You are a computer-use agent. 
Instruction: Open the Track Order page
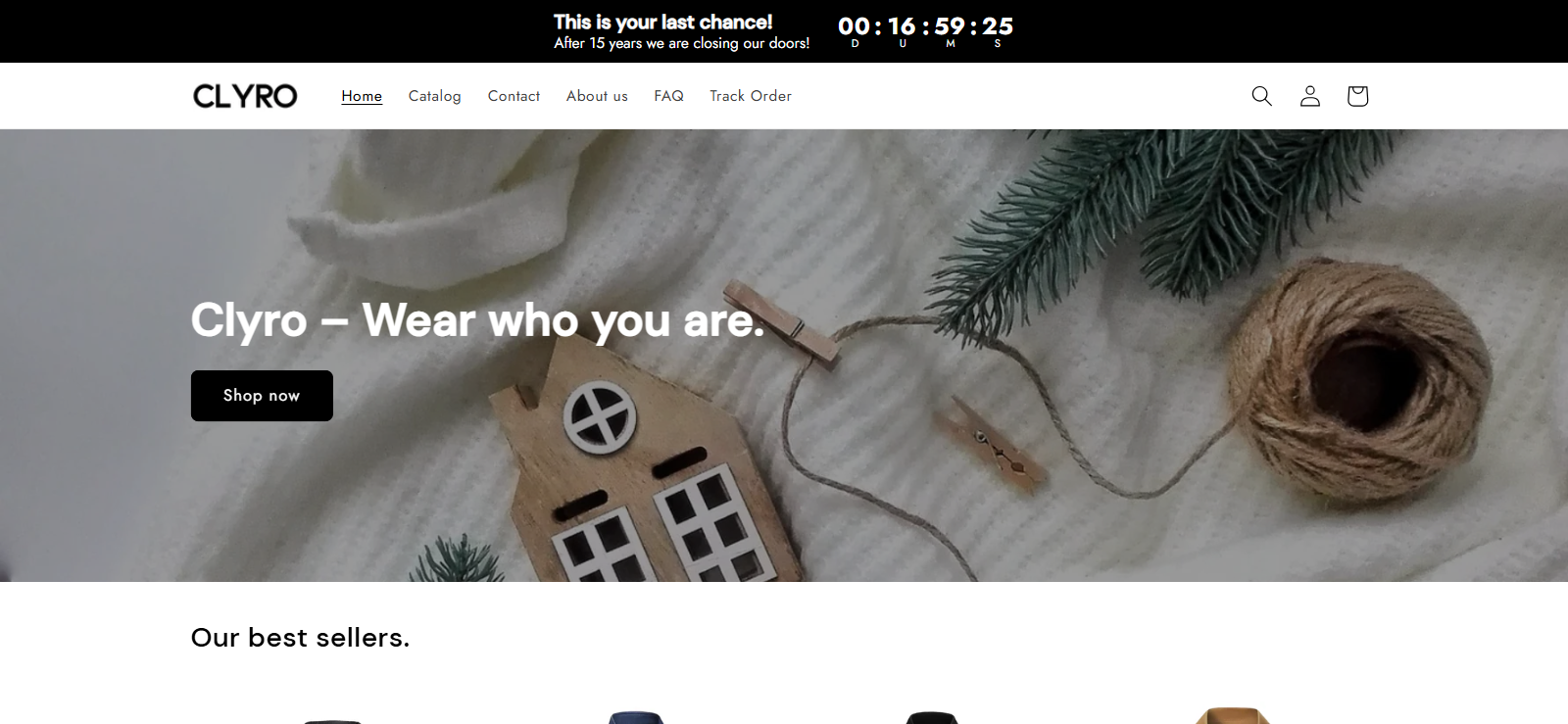[x=751, y=96]
